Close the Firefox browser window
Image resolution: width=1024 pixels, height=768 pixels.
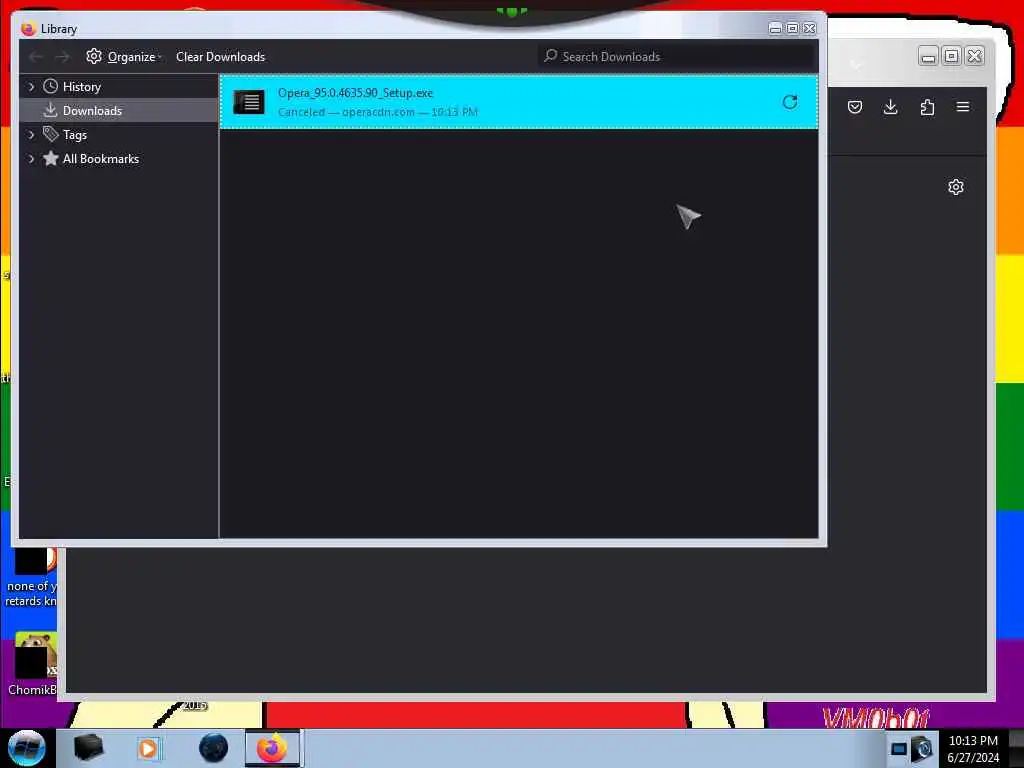tap(974, 57)
